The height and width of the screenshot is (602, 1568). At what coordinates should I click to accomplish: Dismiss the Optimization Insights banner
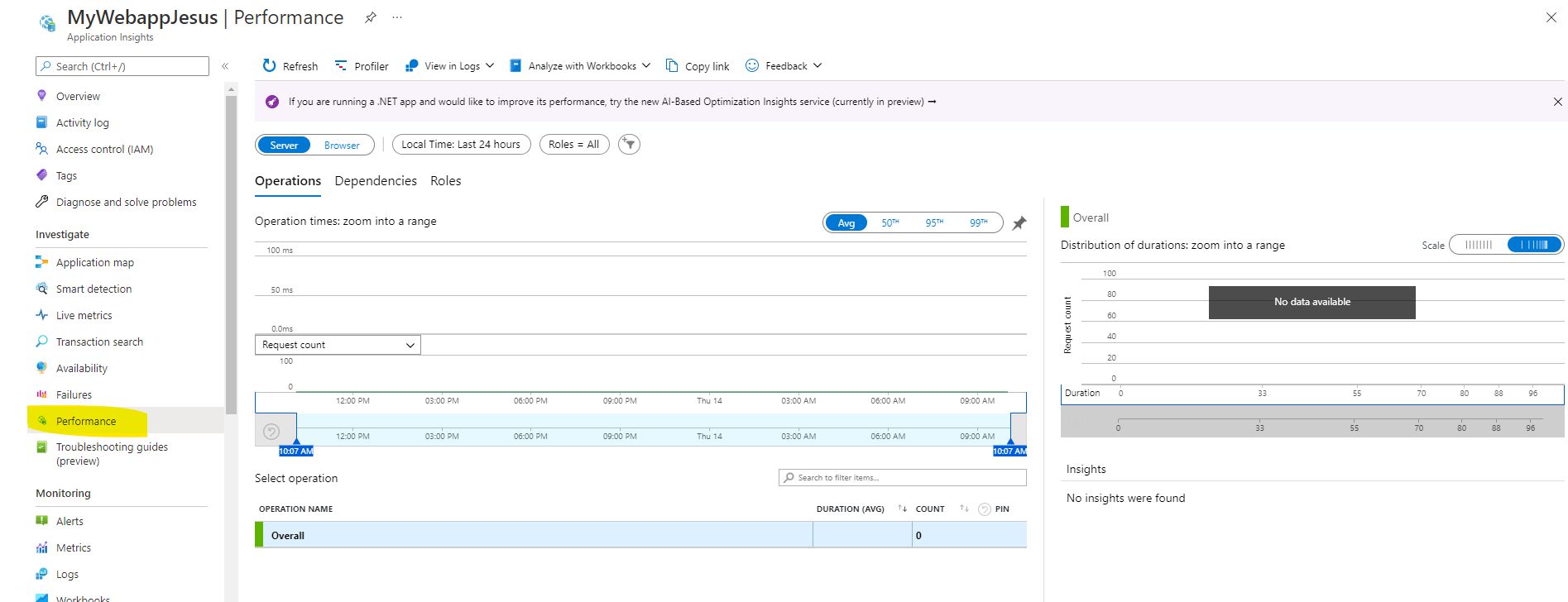(x=1557, y=102)
